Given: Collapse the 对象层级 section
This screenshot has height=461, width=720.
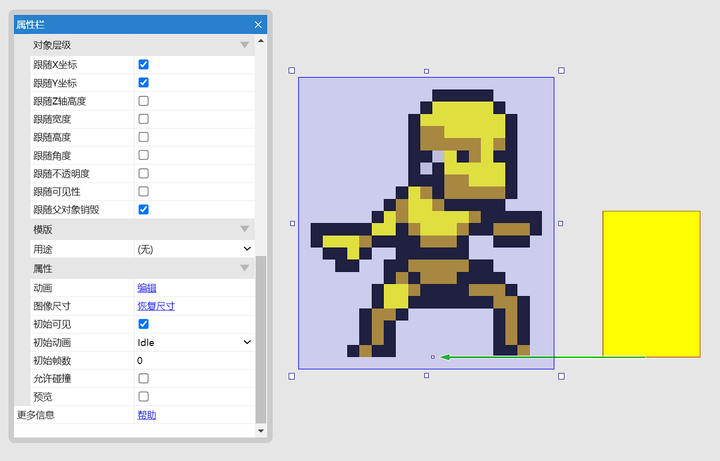Looking at the screenshot, I should point(244,45).
